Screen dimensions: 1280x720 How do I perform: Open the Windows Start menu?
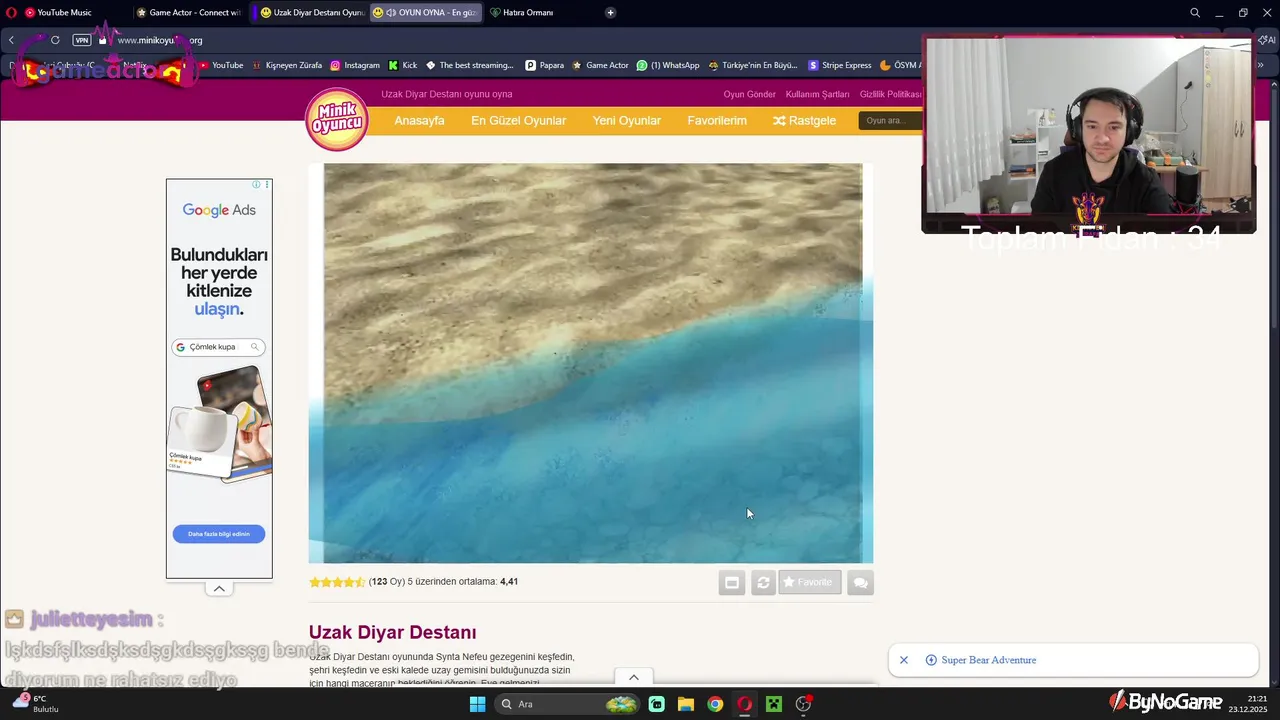(477, 704)
